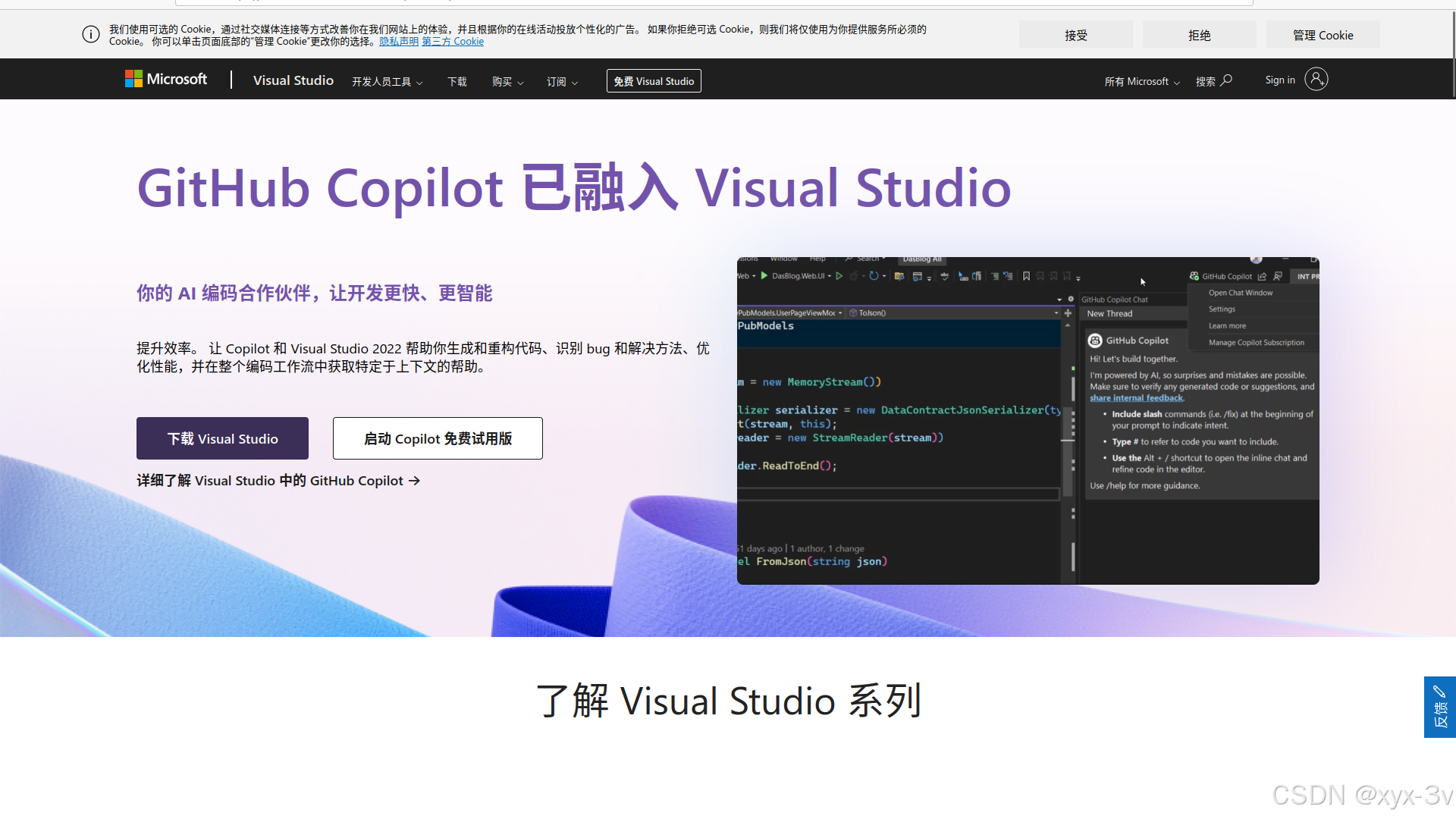Expand the 购买 dropdown menu

pyautogui.click(x=507, y=81)
